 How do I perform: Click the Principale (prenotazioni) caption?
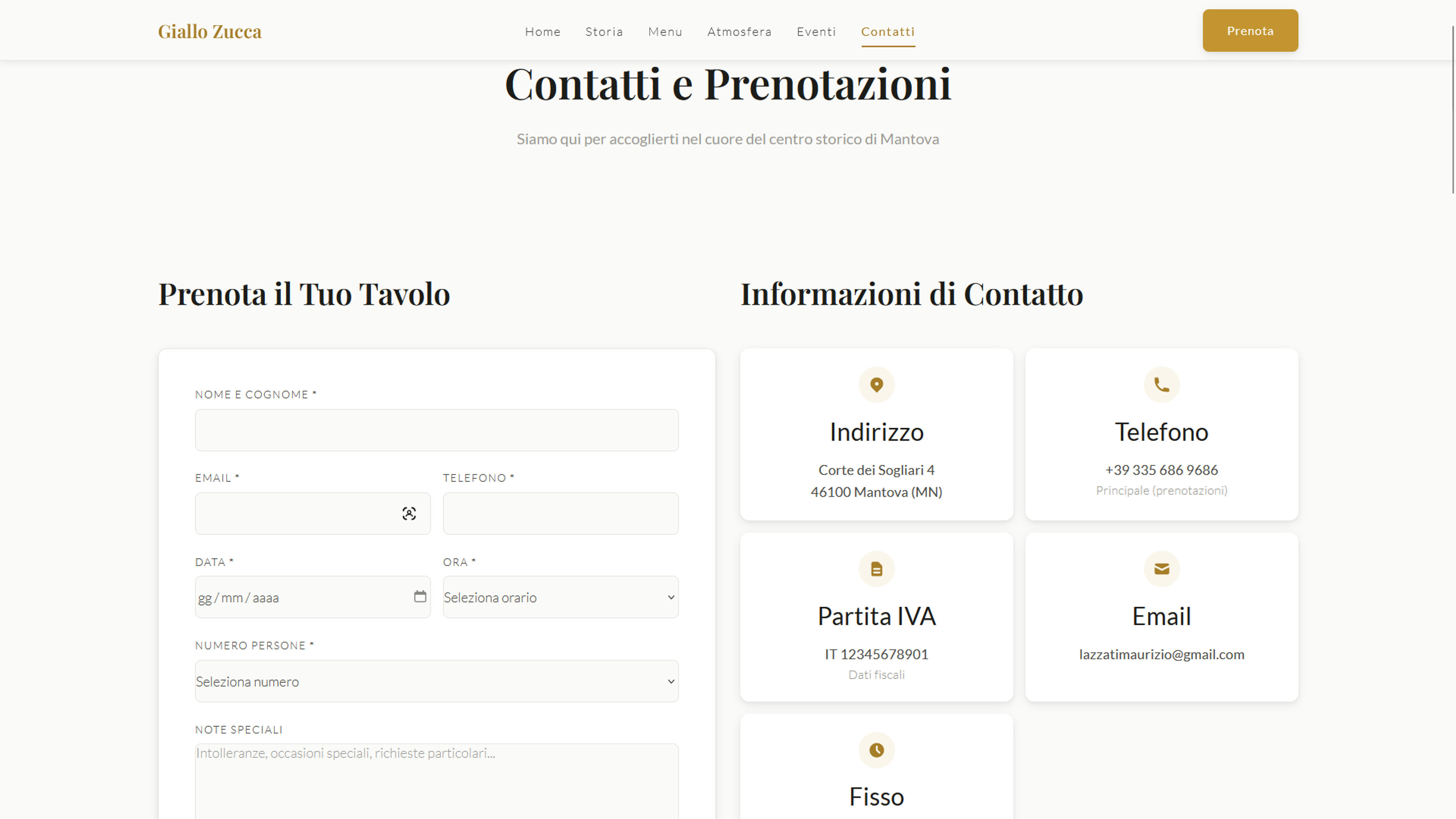click(x=1161, y=491)
